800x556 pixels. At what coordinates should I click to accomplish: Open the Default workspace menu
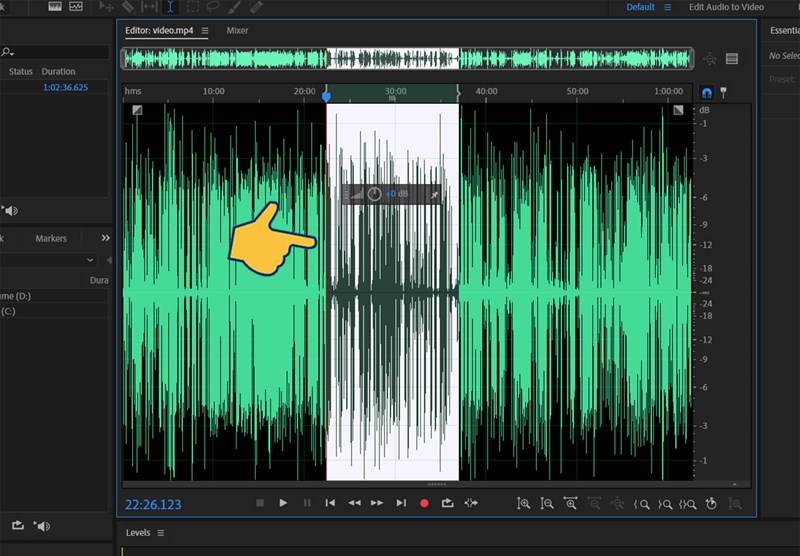click(x=669, y=7)
